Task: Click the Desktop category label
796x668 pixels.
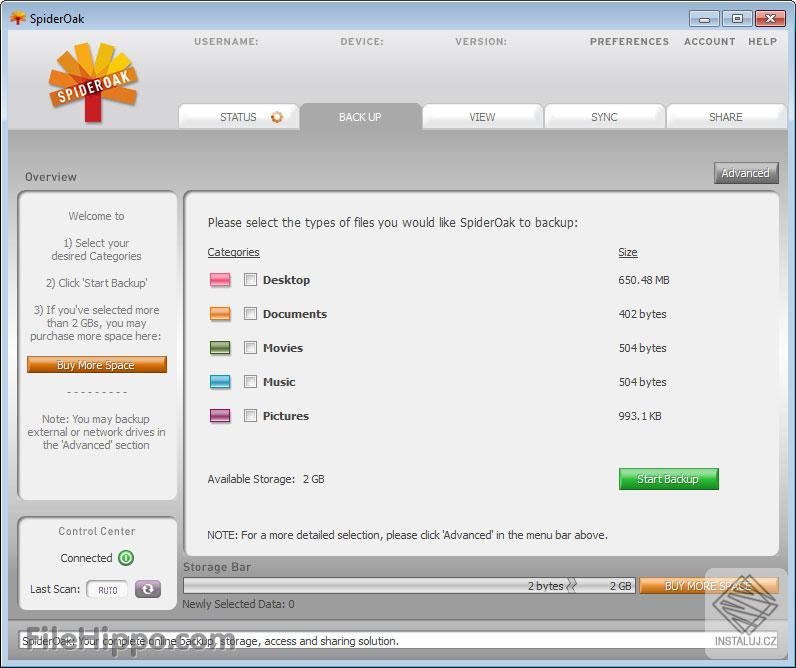Action: pyautogui.click(x=286, y=280)
